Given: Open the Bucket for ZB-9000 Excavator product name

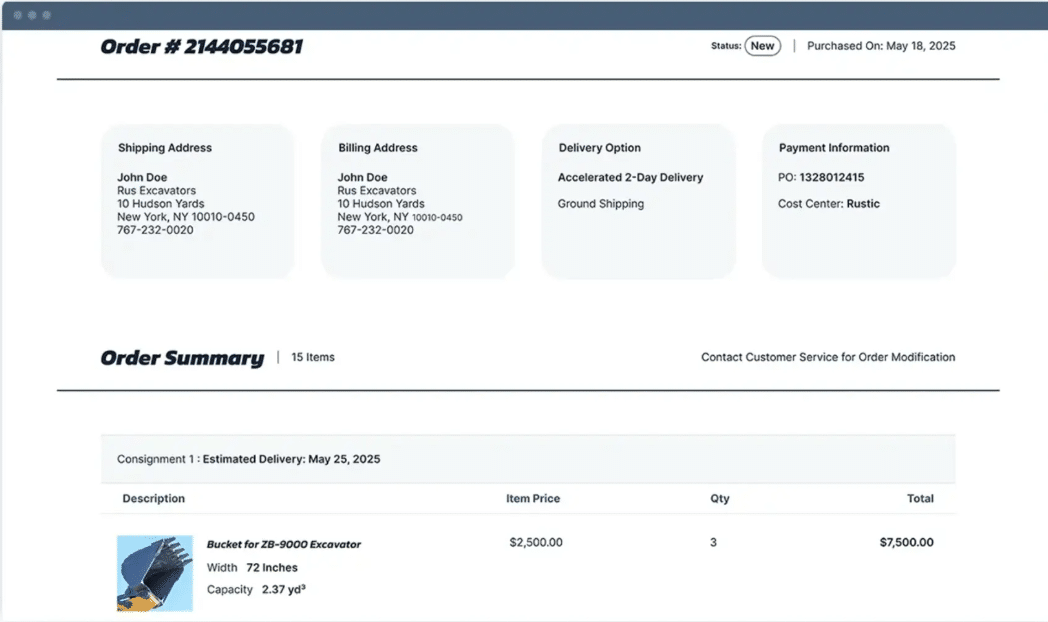Looking at the screenshot, I should tap(283, 545).
